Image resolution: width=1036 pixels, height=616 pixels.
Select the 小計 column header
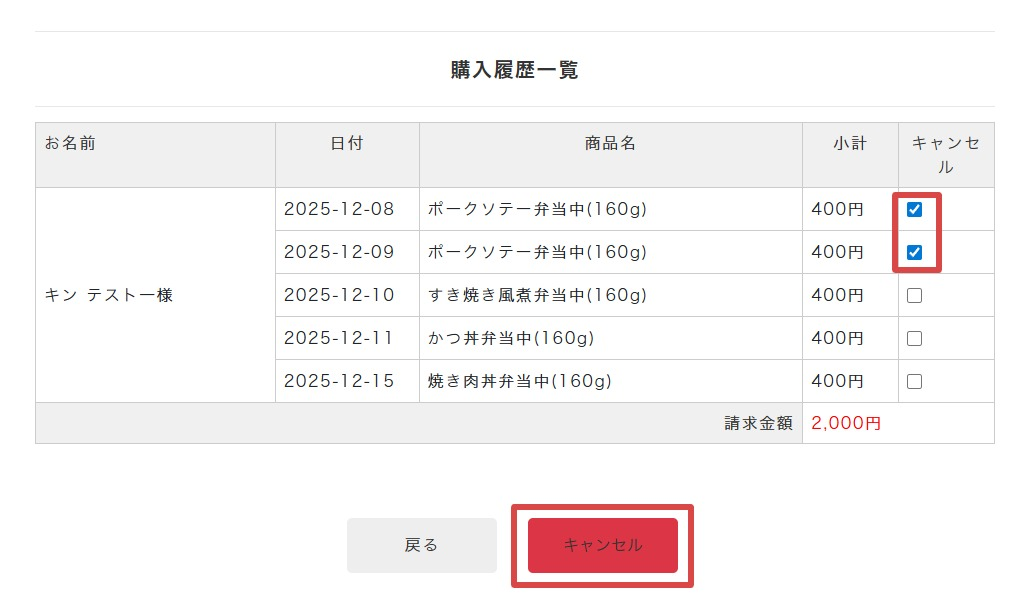pyautogui.click(x=850, y=143)
